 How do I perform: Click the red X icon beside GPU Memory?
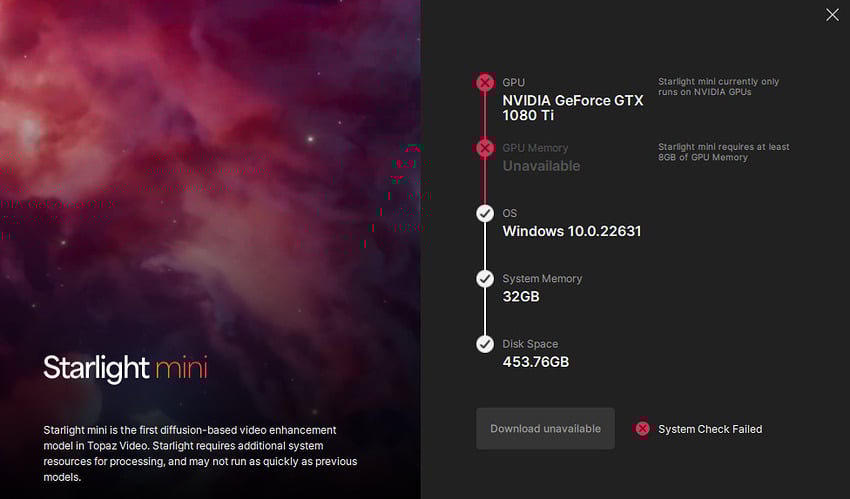tap(485, 148)
